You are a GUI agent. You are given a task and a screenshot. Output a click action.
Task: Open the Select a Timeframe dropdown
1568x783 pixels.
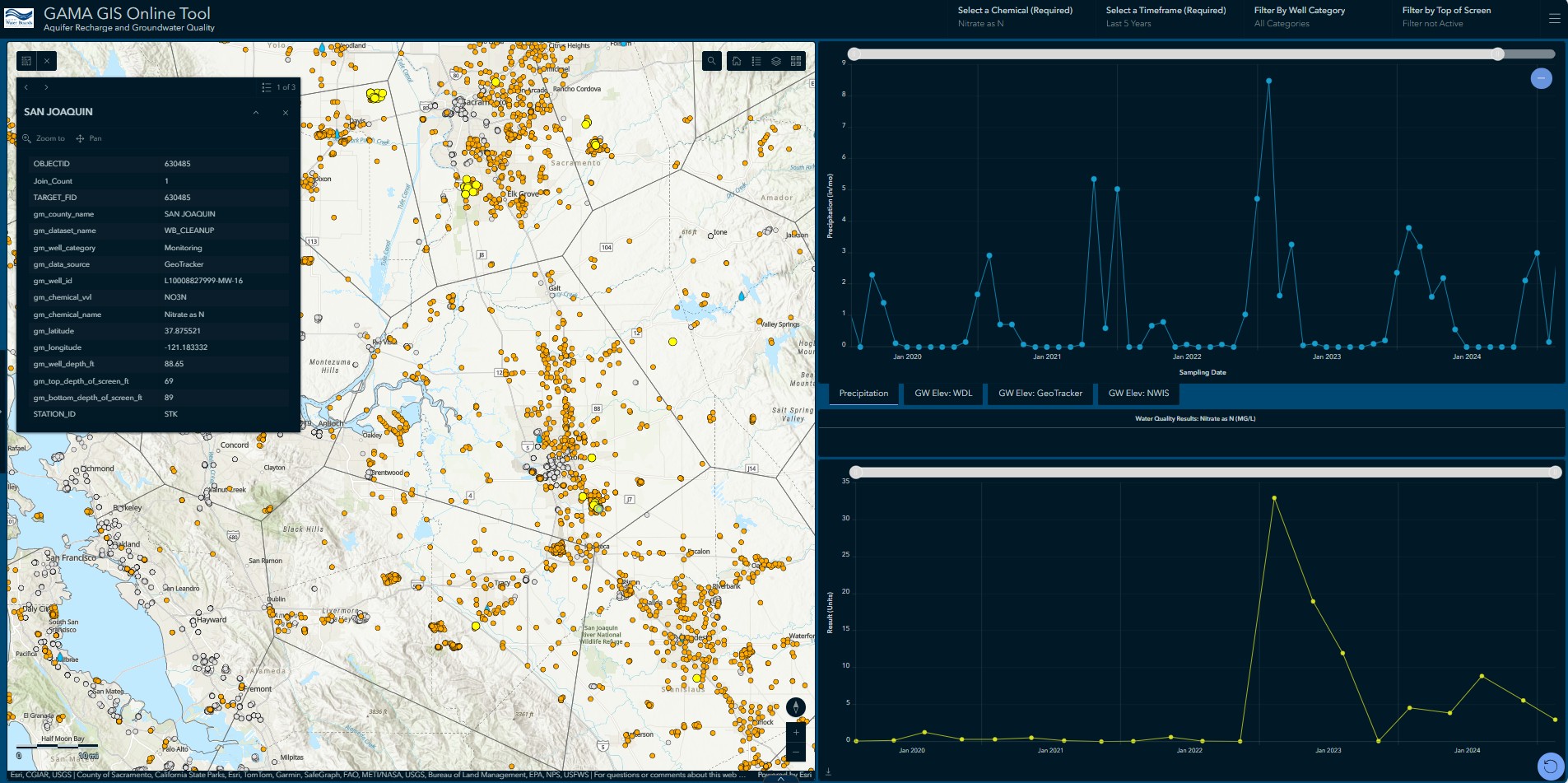click(x=1165, y=16)
